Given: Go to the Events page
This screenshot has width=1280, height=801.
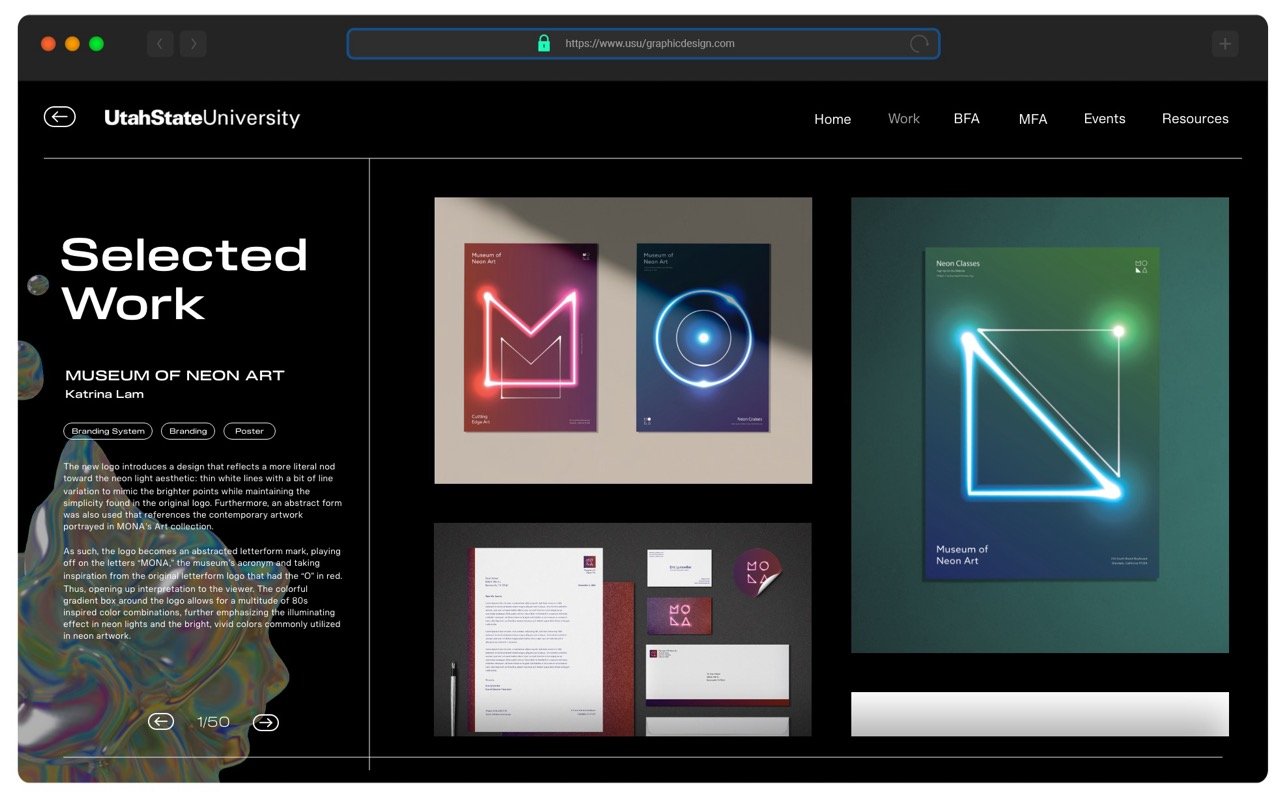Looking at the screenshot, I should (1104, 118).
